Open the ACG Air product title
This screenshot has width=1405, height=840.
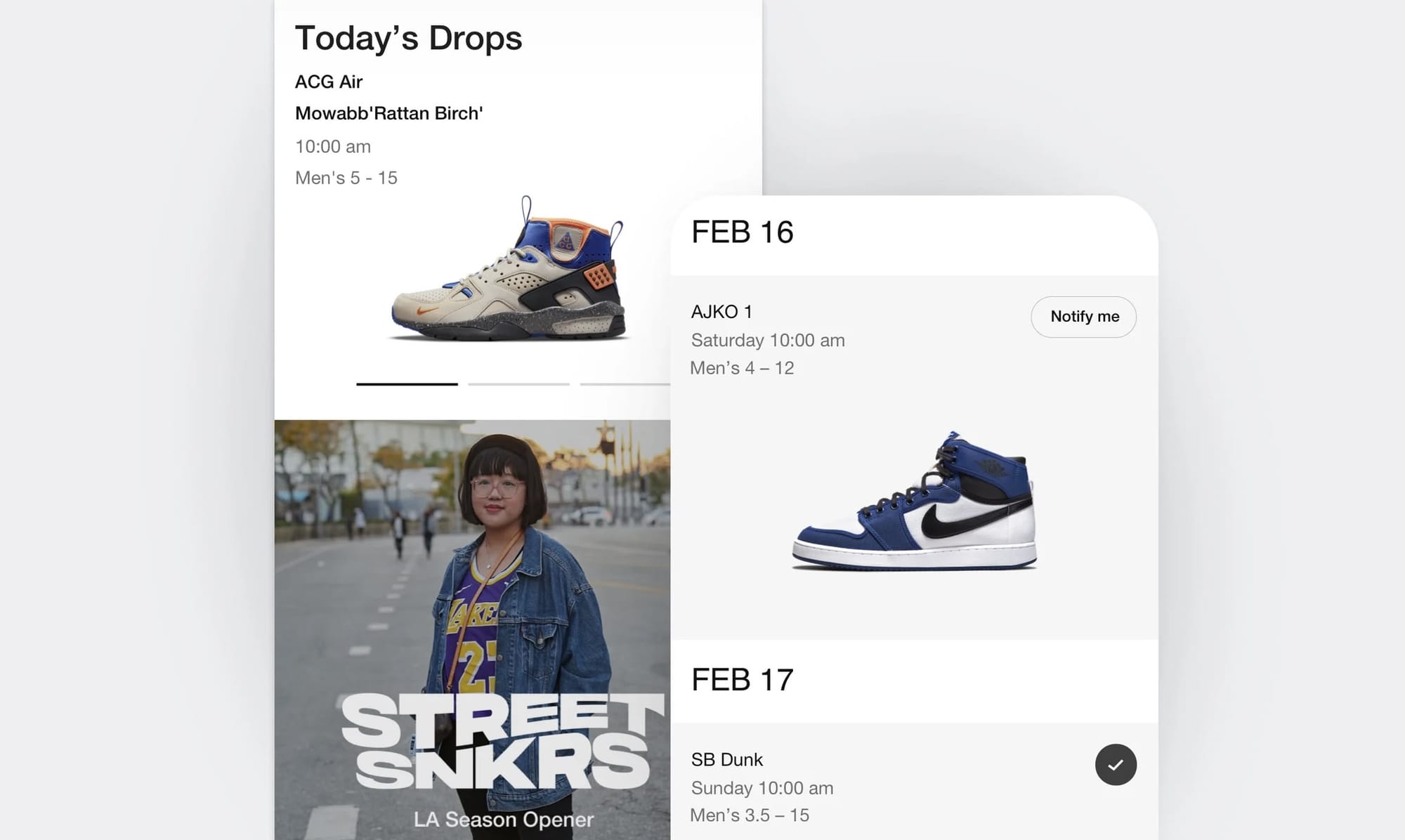click(x=329, y=82)
